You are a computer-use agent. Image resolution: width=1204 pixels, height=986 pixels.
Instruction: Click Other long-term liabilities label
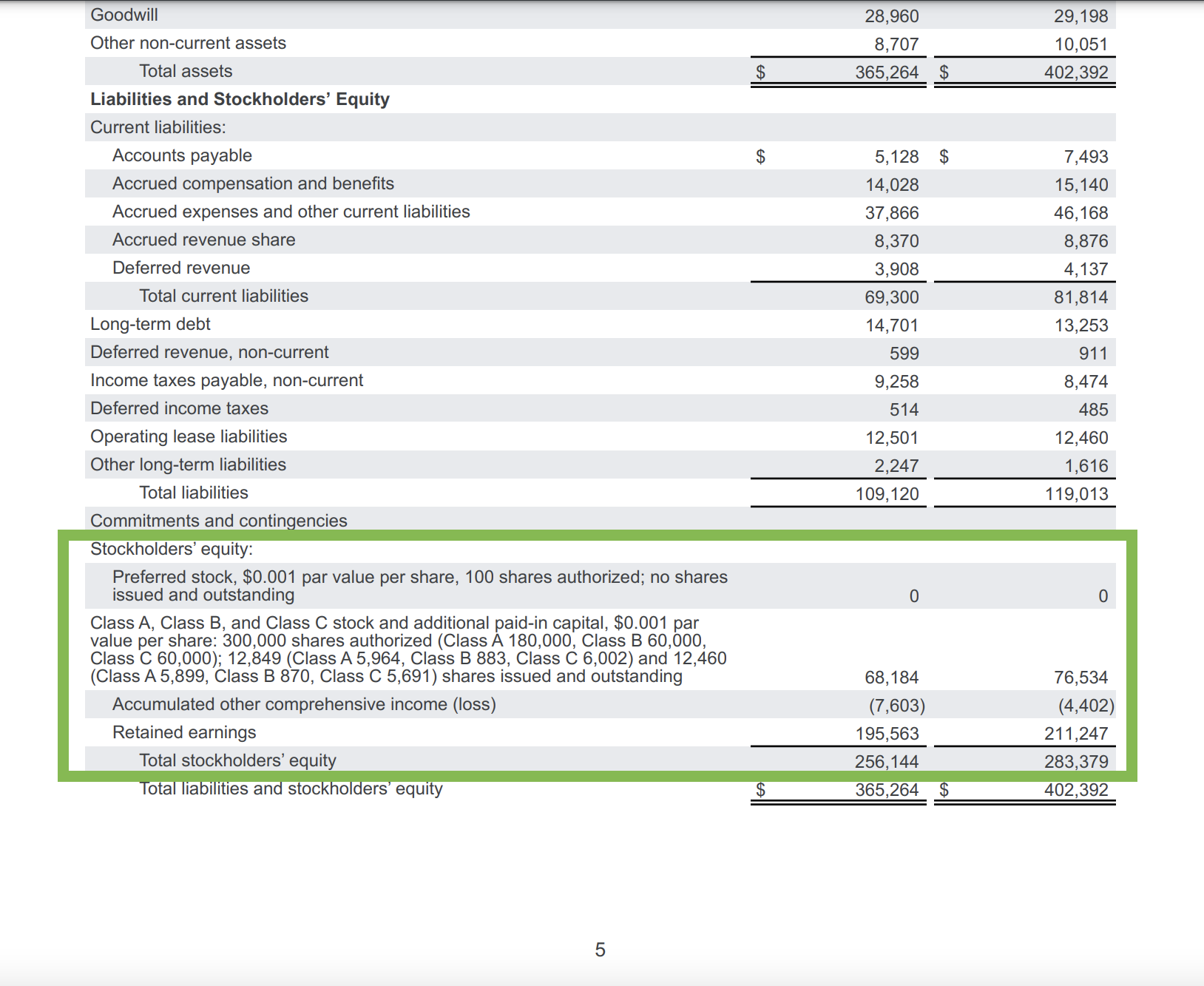tap(188, 465)
